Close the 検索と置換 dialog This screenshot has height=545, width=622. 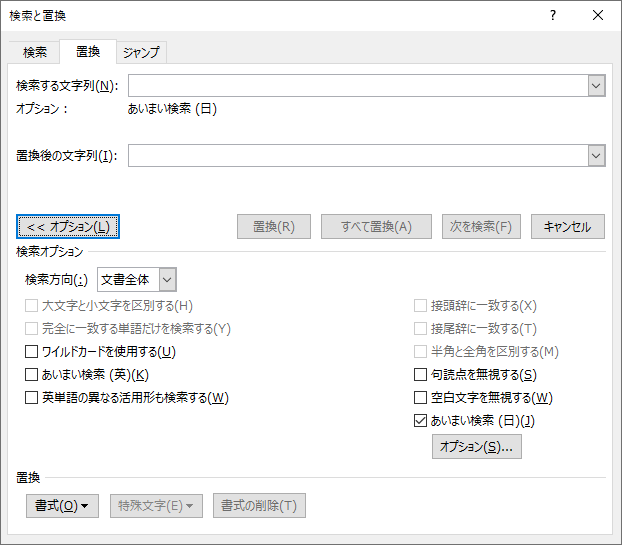point(598,15)
